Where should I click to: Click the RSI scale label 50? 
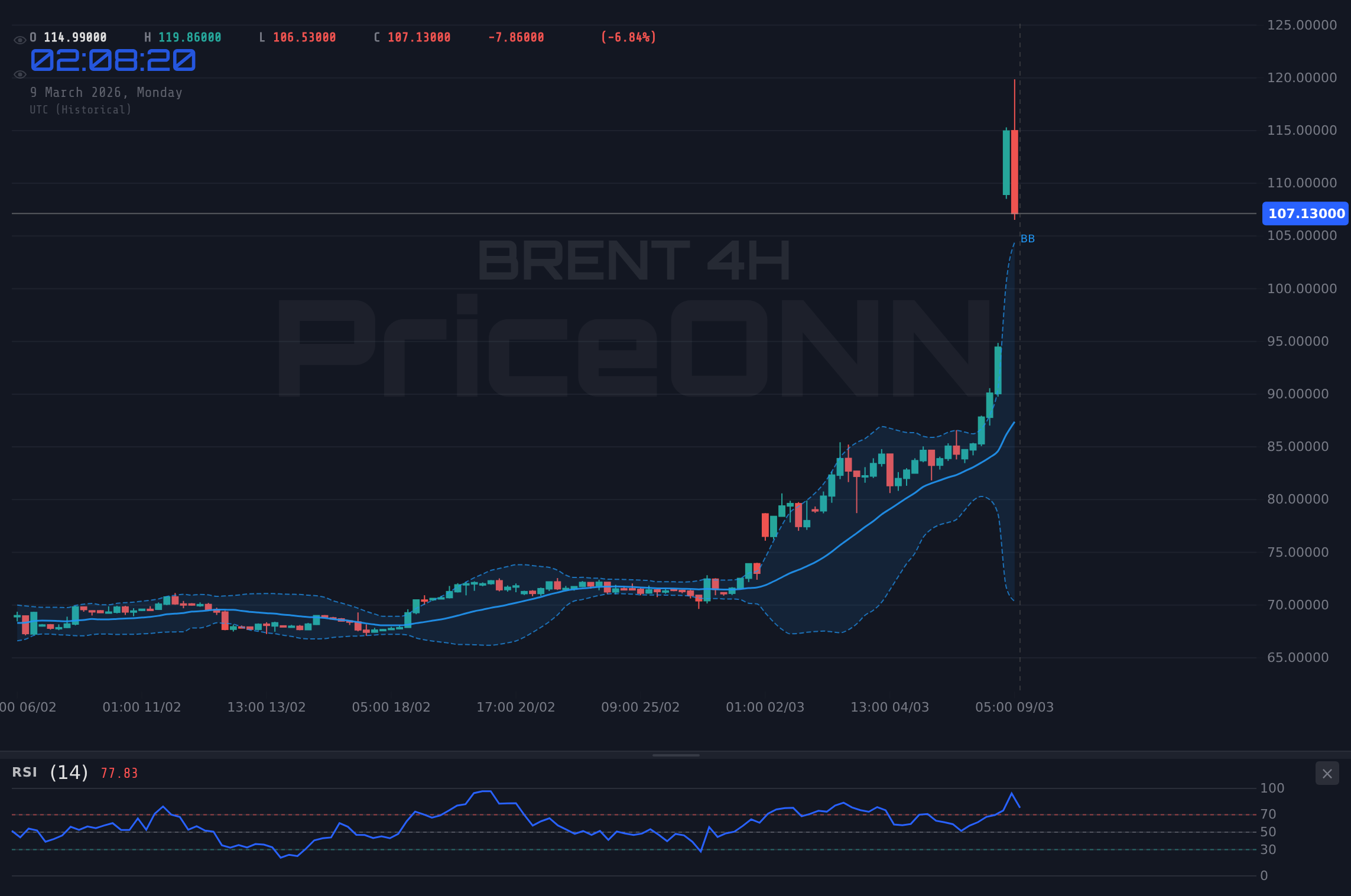1268,832
